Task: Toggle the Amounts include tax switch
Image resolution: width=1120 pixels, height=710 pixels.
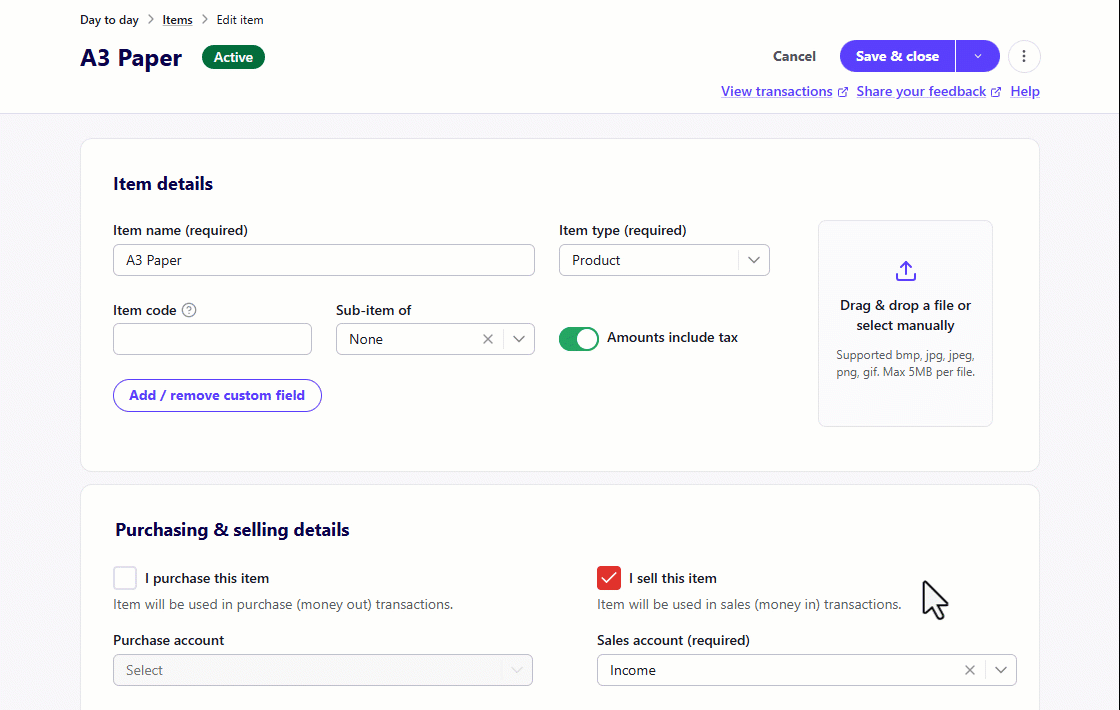Action: (x=579, y=339)
